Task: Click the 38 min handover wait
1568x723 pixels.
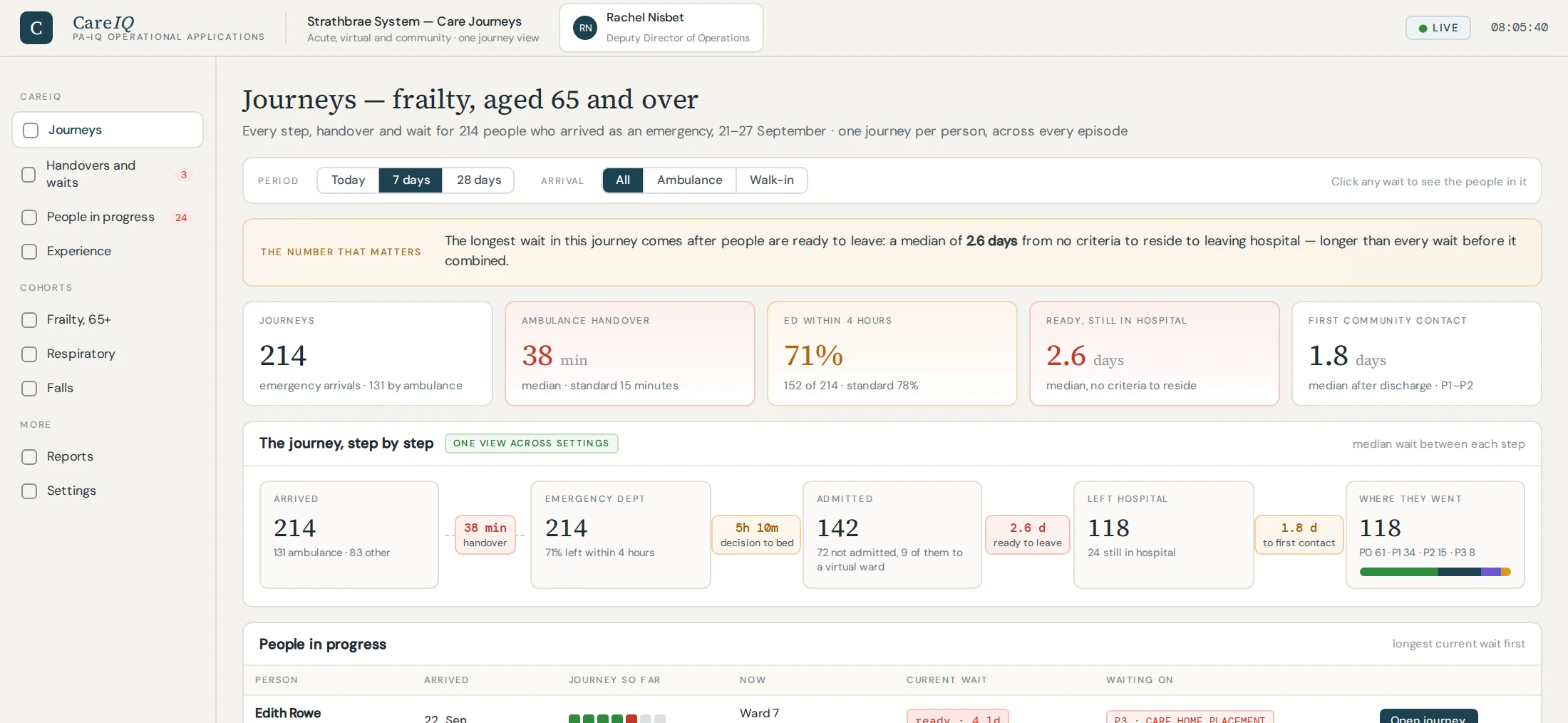Action: [x=485, y=535]
